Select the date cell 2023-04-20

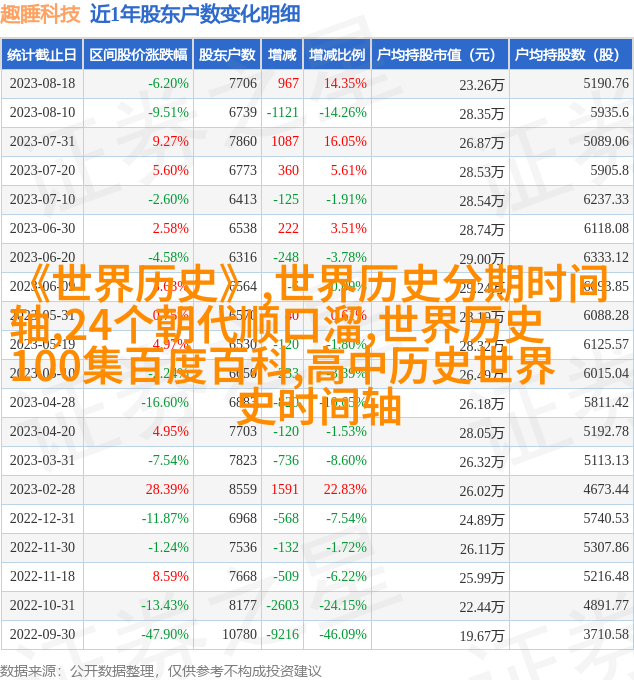(x=42, y=432)
